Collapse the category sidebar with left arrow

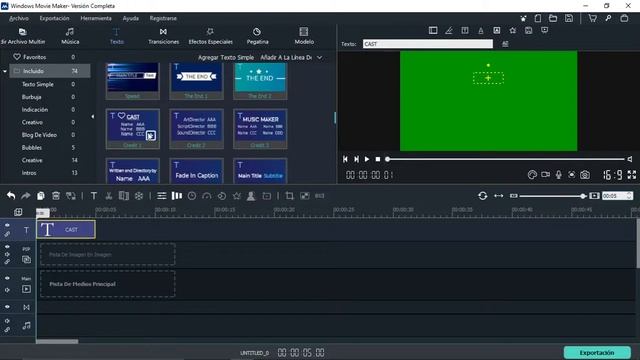(x=93, y=117)
